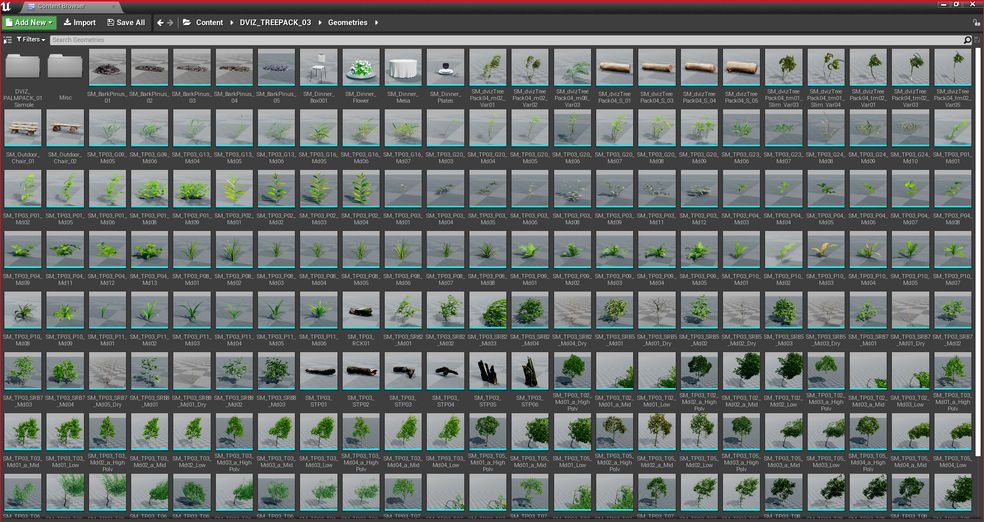Go back to previous folder arrow
This screenshot has width=984, height=522.
160,23
